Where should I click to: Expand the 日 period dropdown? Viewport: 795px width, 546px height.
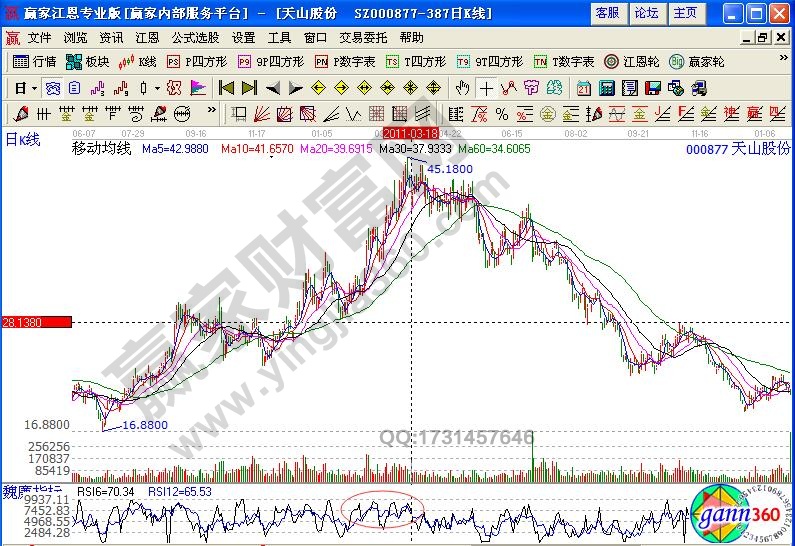click(24, 88)
